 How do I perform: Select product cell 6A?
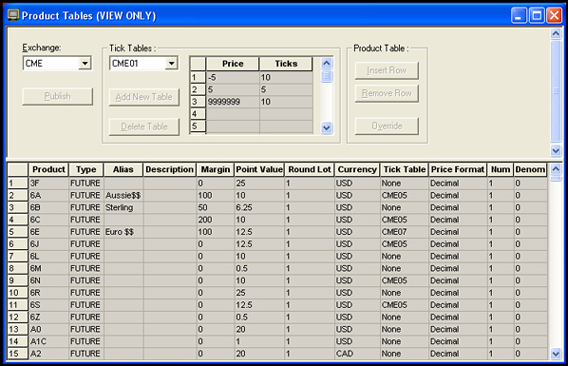click(49, 196)
